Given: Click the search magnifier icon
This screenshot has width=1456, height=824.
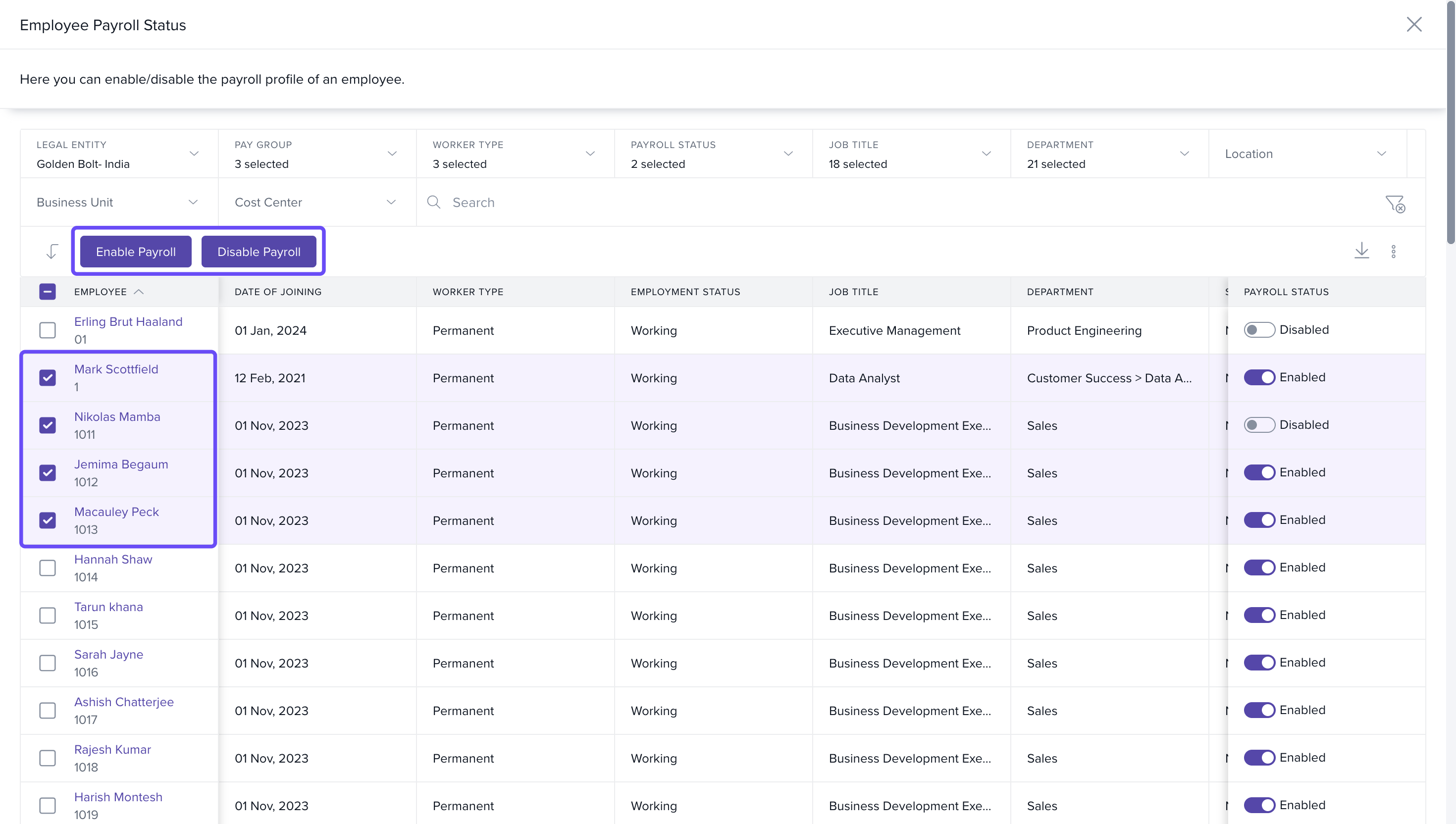Looking at the screenshot, I should [x=433, y=203].
